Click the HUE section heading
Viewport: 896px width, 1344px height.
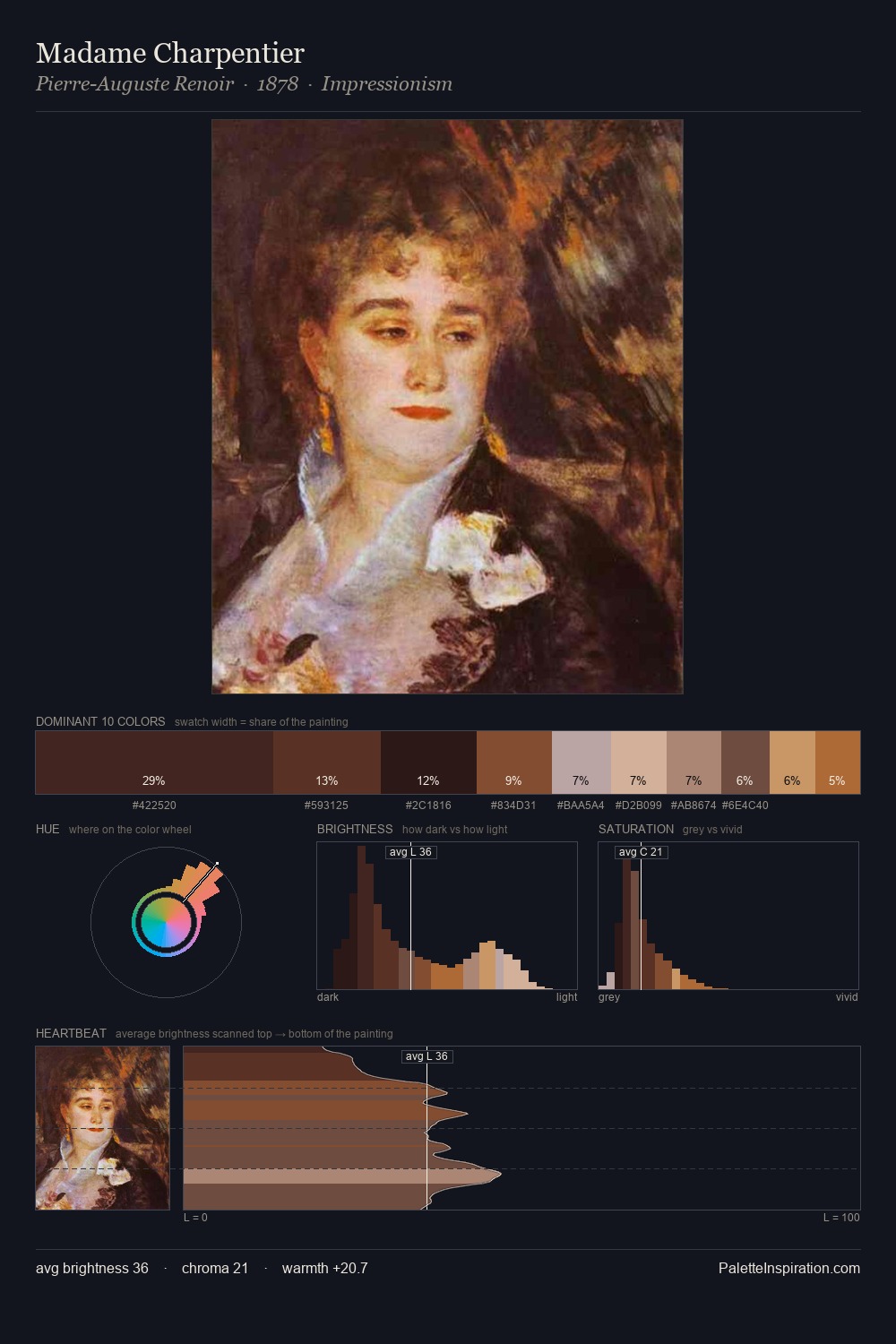point(47,829)
